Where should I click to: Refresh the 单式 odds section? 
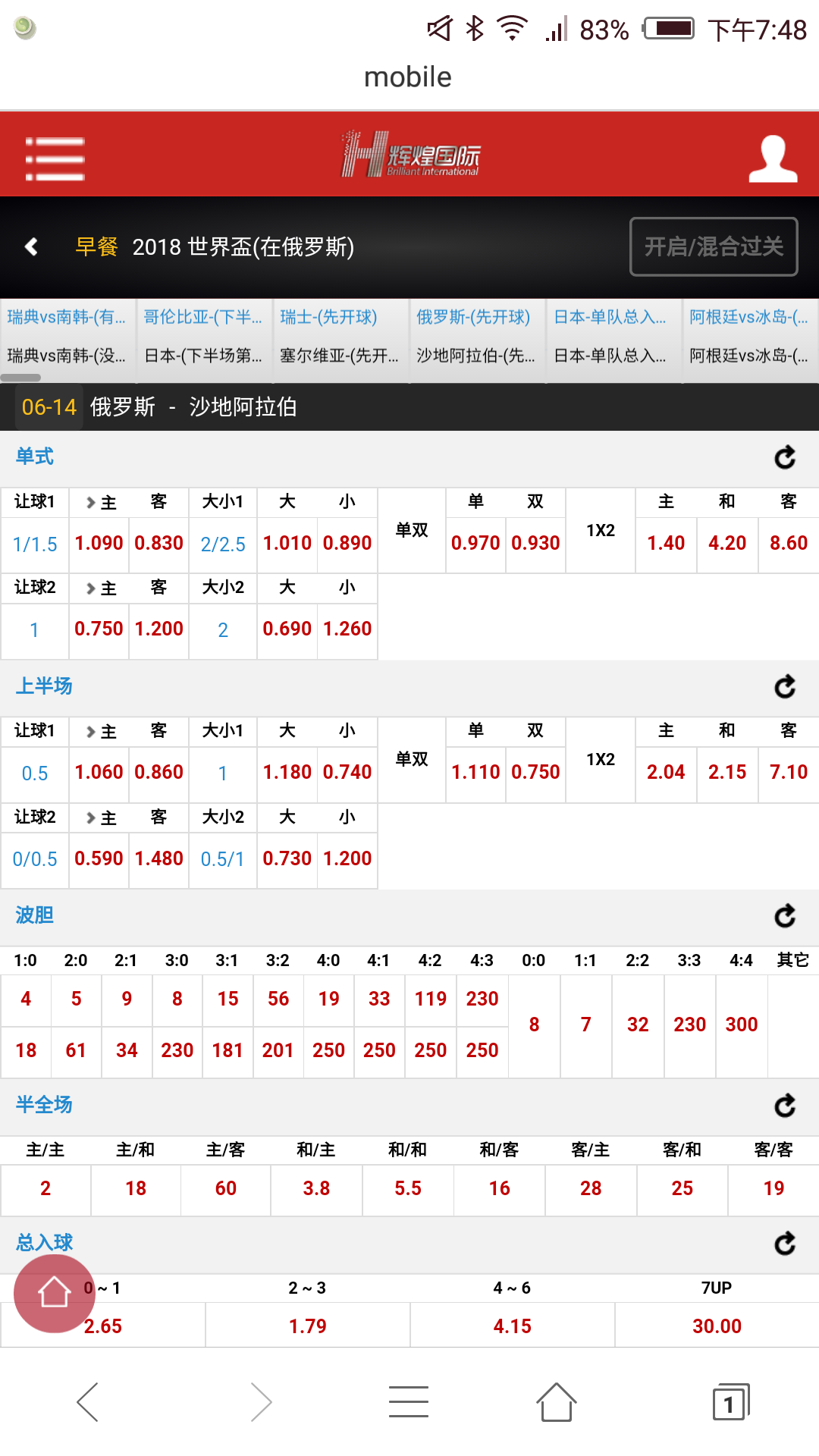(x=785, y=457)
